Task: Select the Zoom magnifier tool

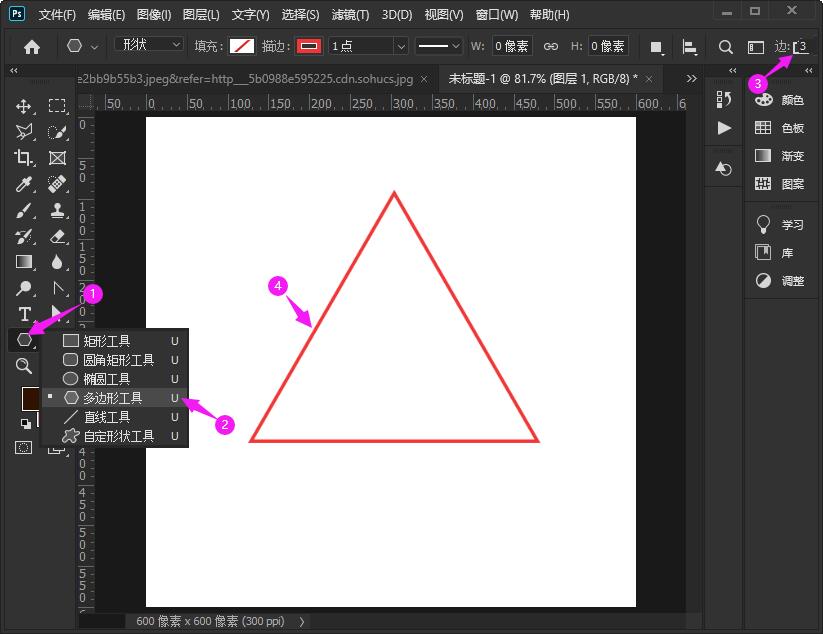Action: point(24,366)
